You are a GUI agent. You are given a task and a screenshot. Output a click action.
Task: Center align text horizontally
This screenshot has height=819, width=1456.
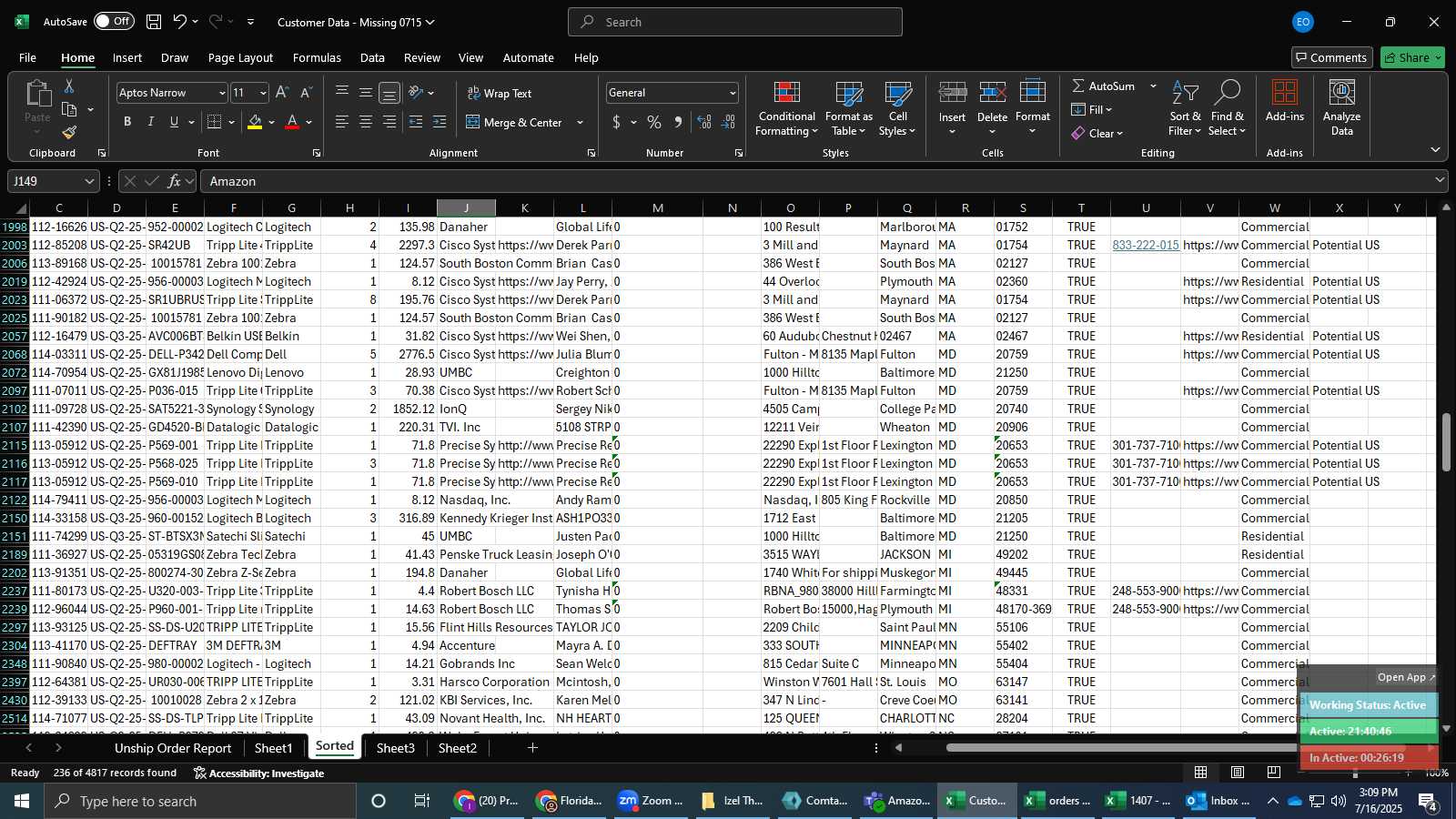tap(366, 122)
